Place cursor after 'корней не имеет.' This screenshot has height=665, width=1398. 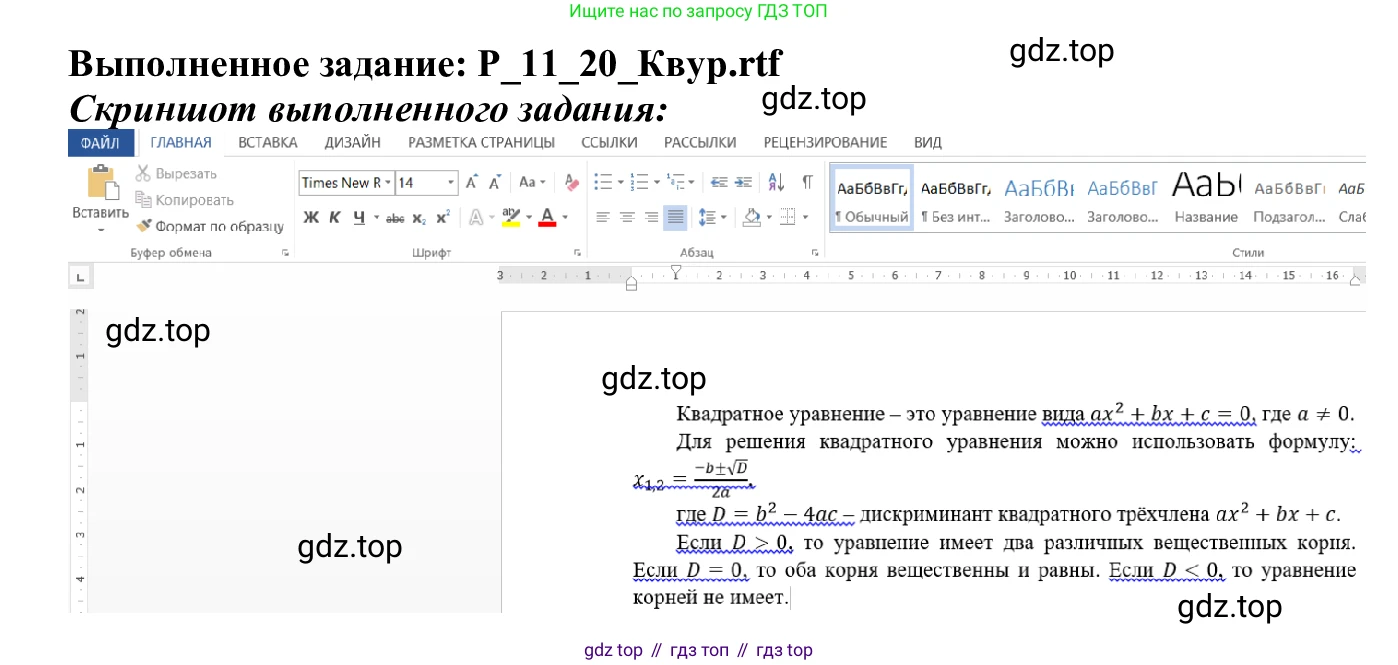[x=790, y=599]
